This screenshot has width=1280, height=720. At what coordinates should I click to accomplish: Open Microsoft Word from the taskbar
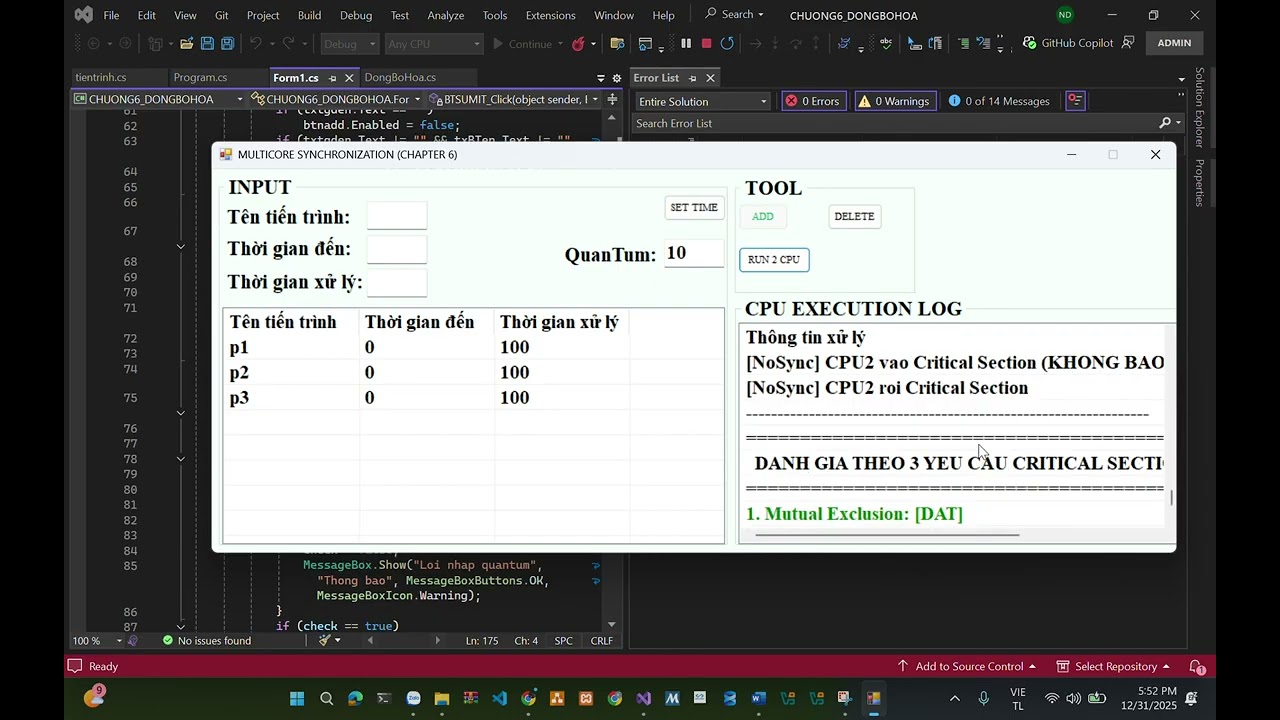click(x=758, y=698)
